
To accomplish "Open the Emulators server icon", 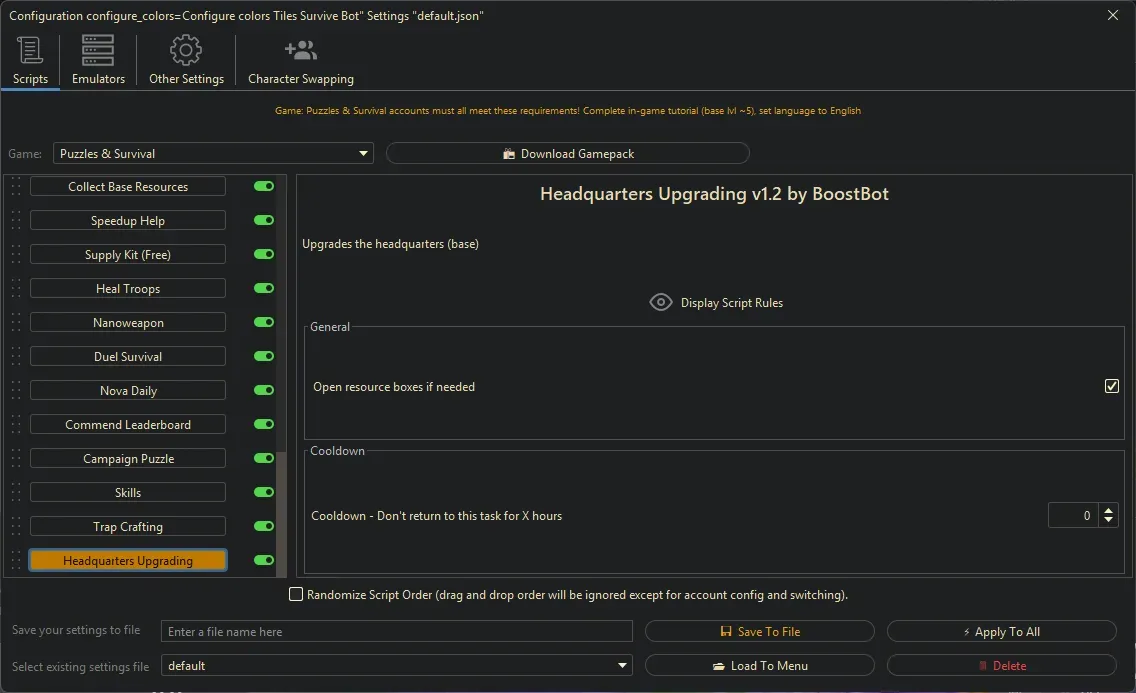I will coord(98,51).
